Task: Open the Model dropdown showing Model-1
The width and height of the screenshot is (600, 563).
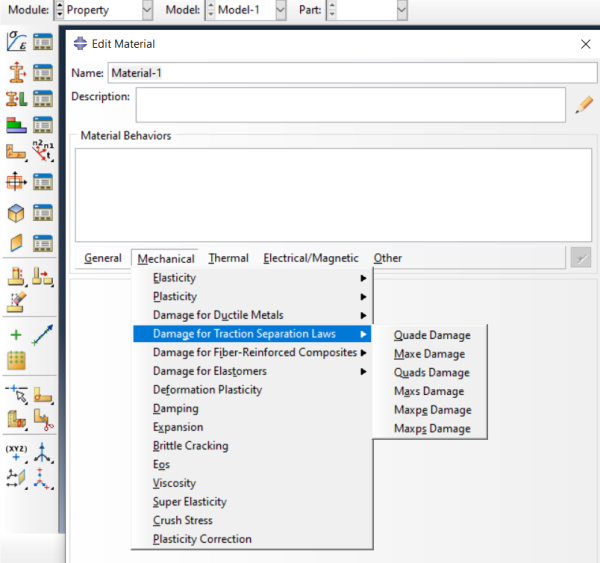Action: 245,10
